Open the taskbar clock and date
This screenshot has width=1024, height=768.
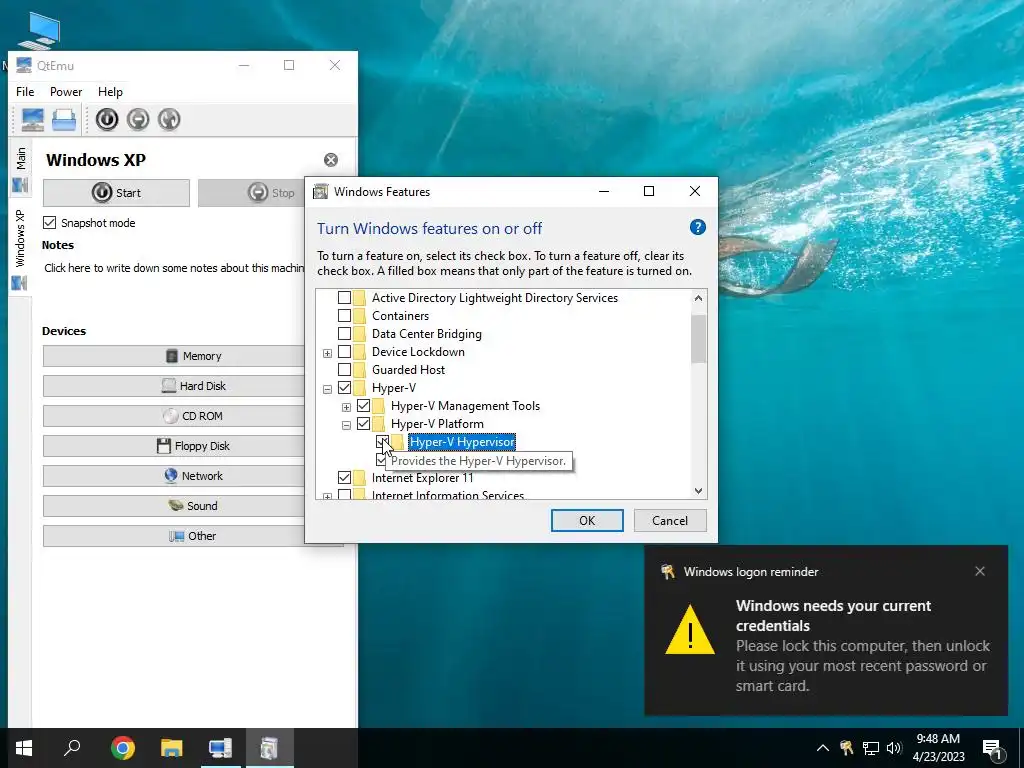938,748
